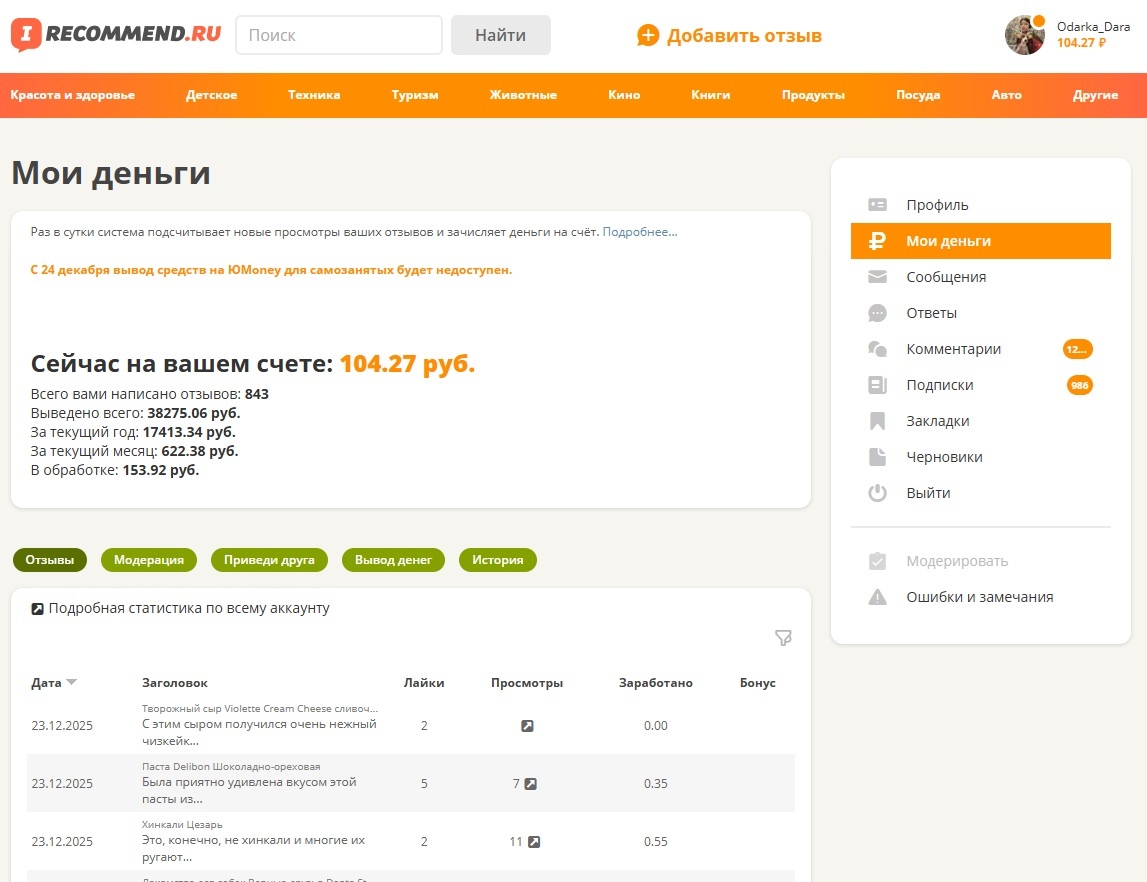Switch to the Модерация tab

(x=148, y=560)
